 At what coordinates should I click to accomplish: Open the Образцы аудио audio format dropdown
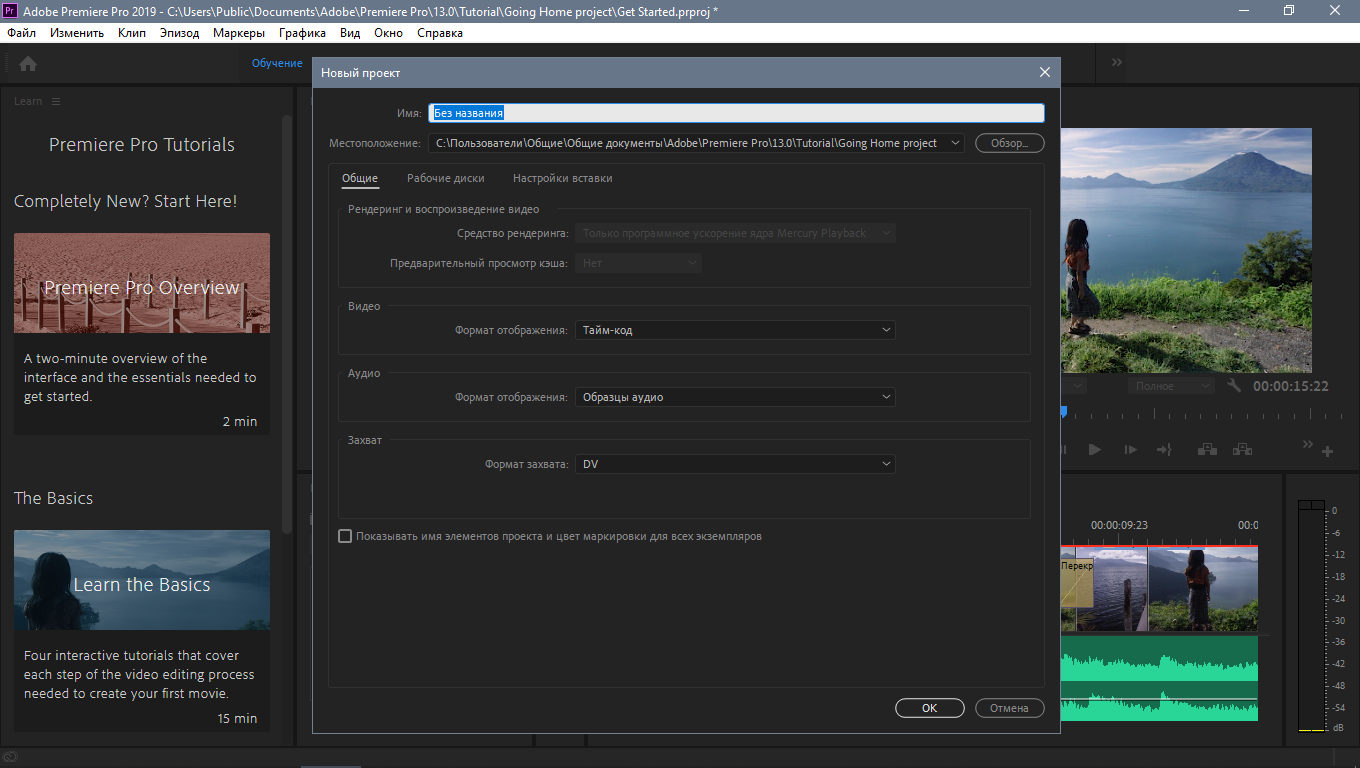[x=735, y=396]
